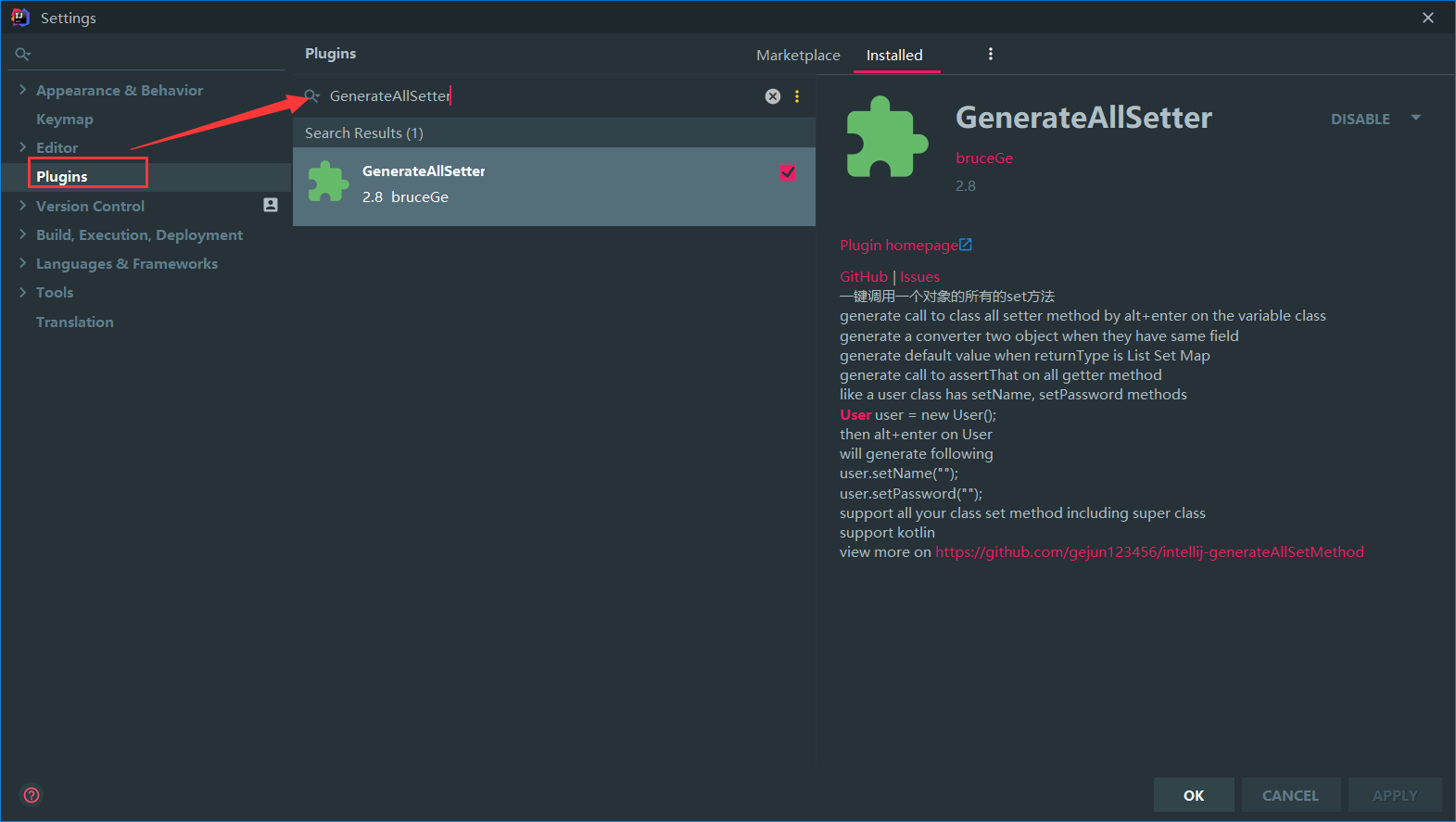Open dropdown arrow next to DISABLE
The image size is (1456, 822).
click(1416, 118)
